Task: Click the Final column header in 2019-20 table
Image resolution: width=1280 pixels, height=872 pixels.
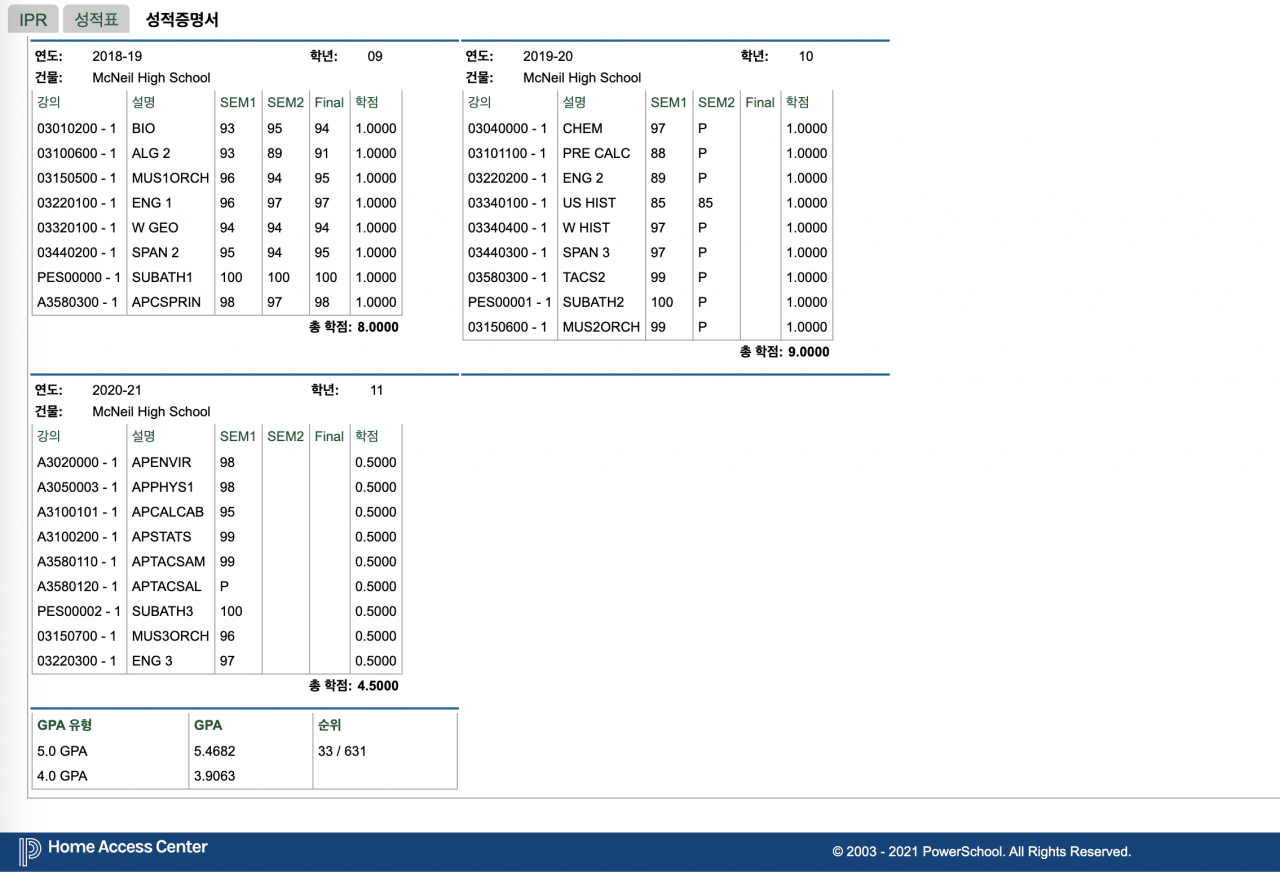Action: tap(760, 102)
